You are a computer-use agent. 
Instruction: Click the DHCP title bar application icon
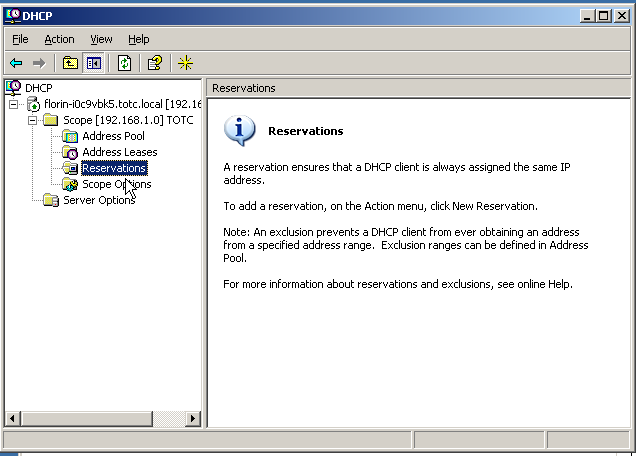tap(13, 16)
